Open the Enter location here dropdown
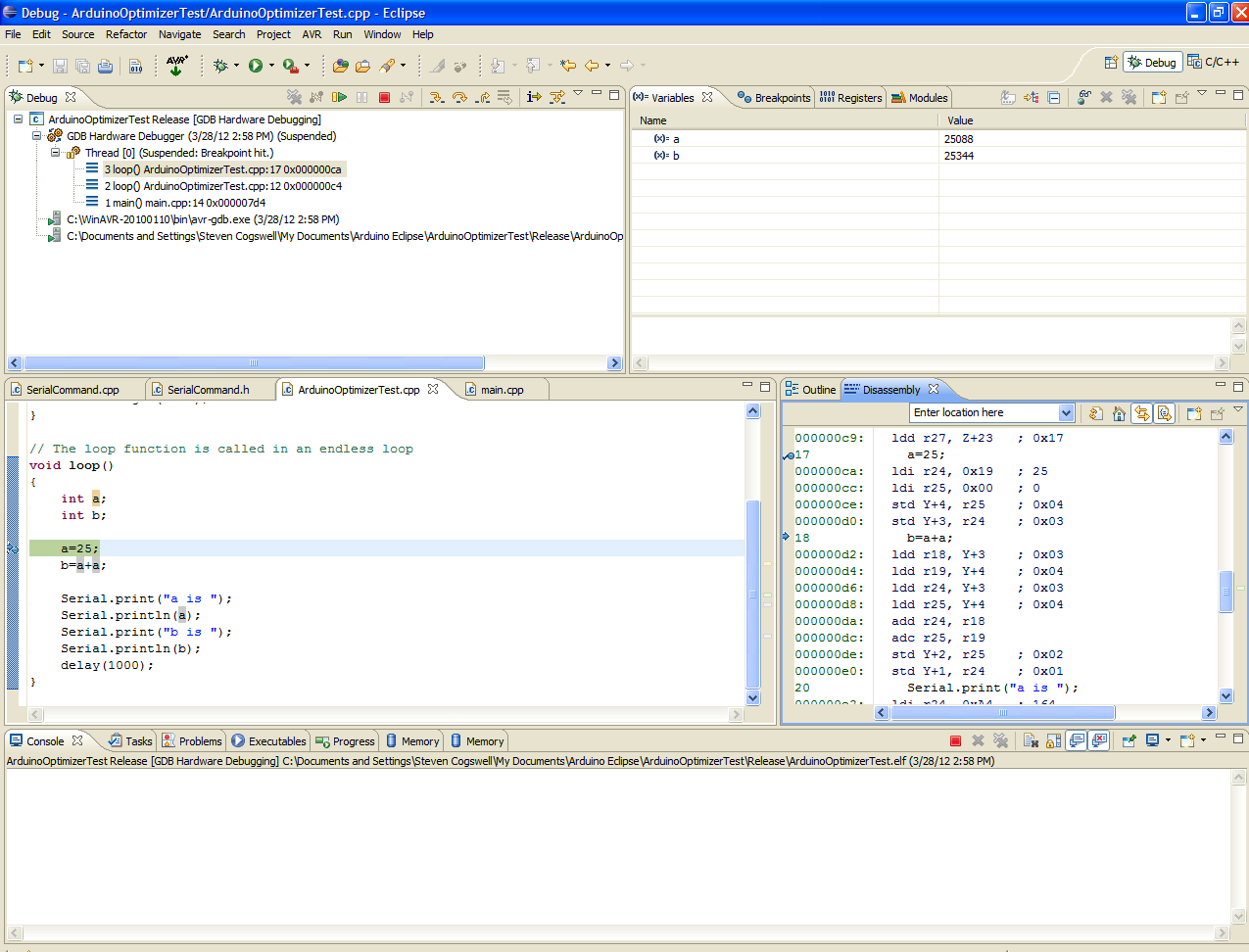1249x952 pixels. click(1066, 413)
